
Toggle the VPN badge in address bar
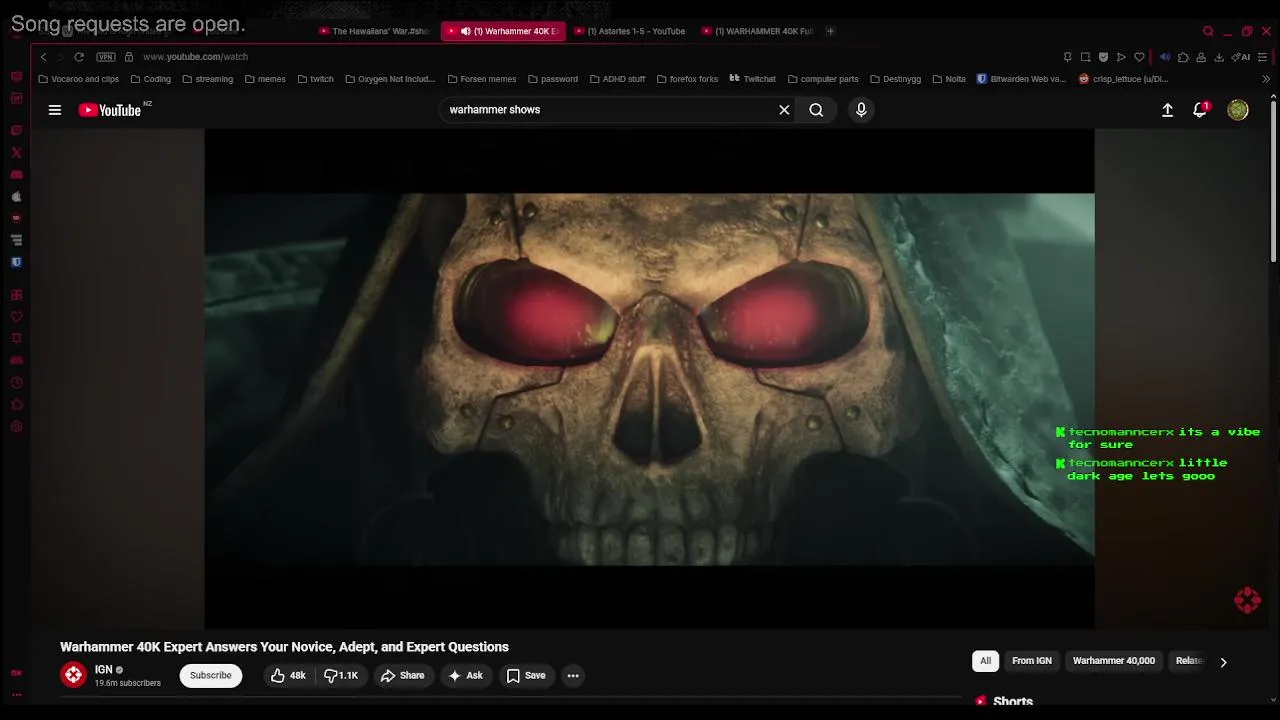pyautogui.click(x=106, y=57)
